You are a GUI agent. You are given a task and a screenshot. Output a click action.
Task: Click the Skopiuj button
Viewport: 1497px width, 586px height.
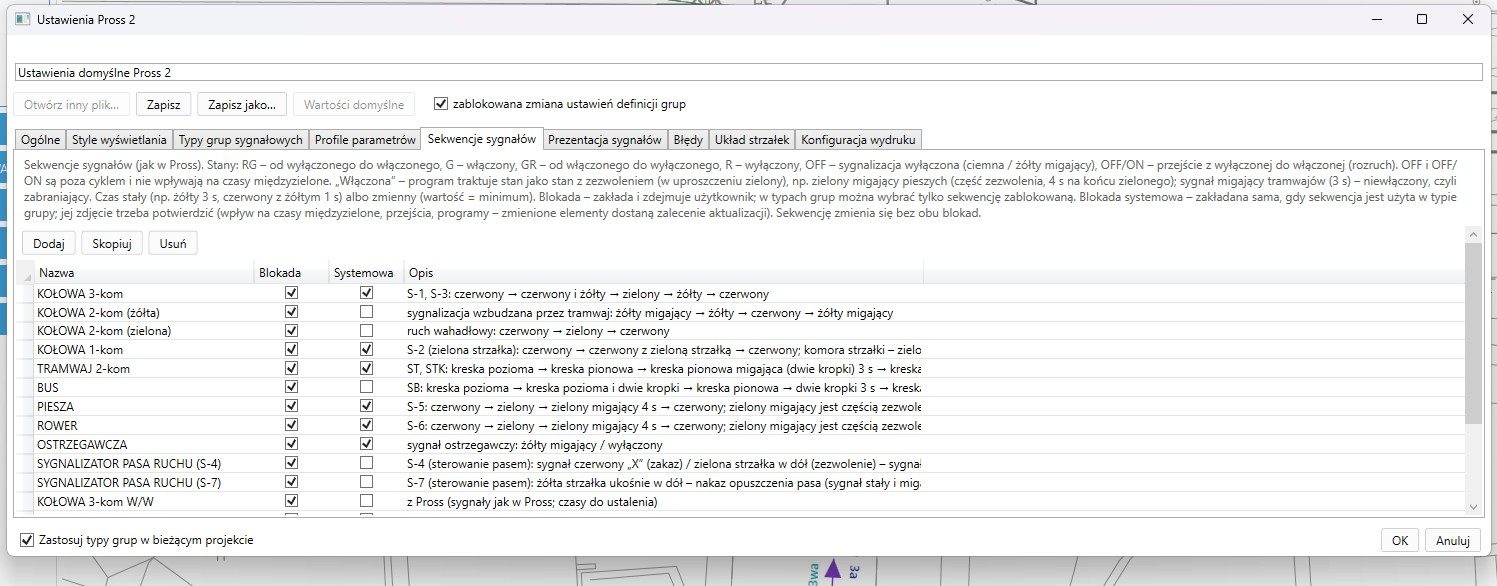point(112,243)
